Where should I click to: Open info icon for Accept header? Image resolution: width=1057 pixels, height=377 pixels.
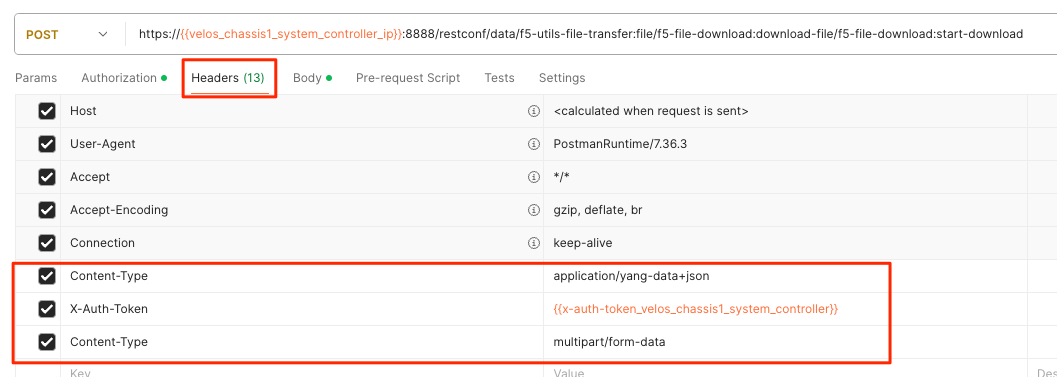pyautogui.click(x=533, y=177)
